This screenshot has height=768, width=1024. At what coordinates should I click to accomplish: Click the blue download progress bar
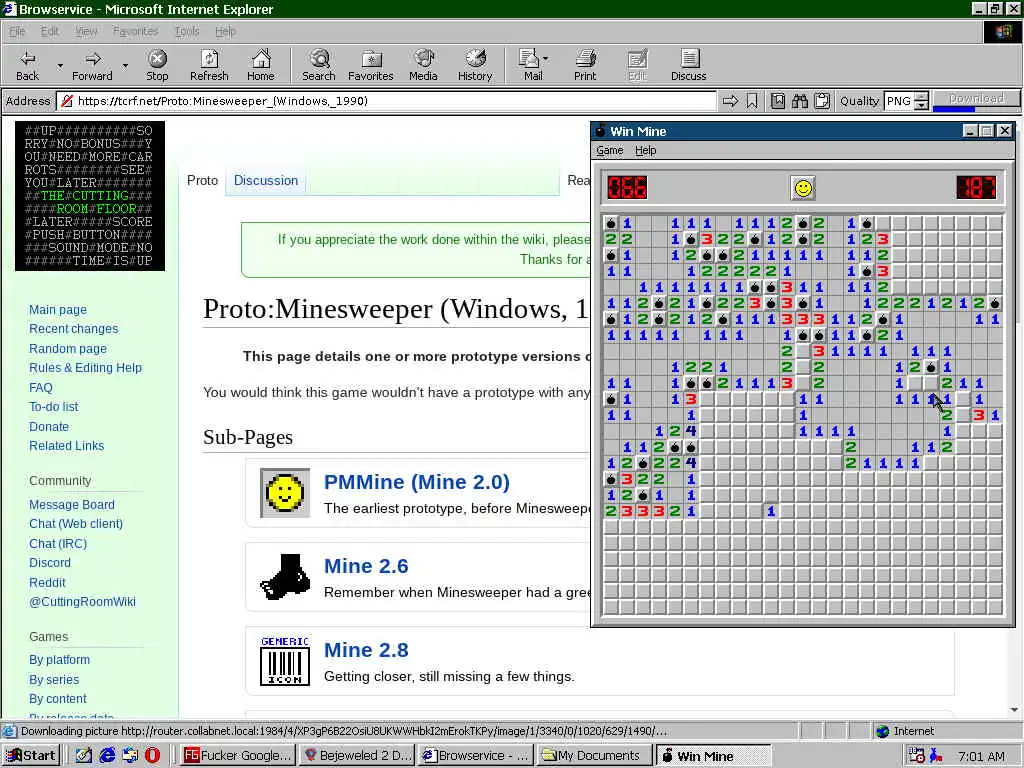(953, 108)
